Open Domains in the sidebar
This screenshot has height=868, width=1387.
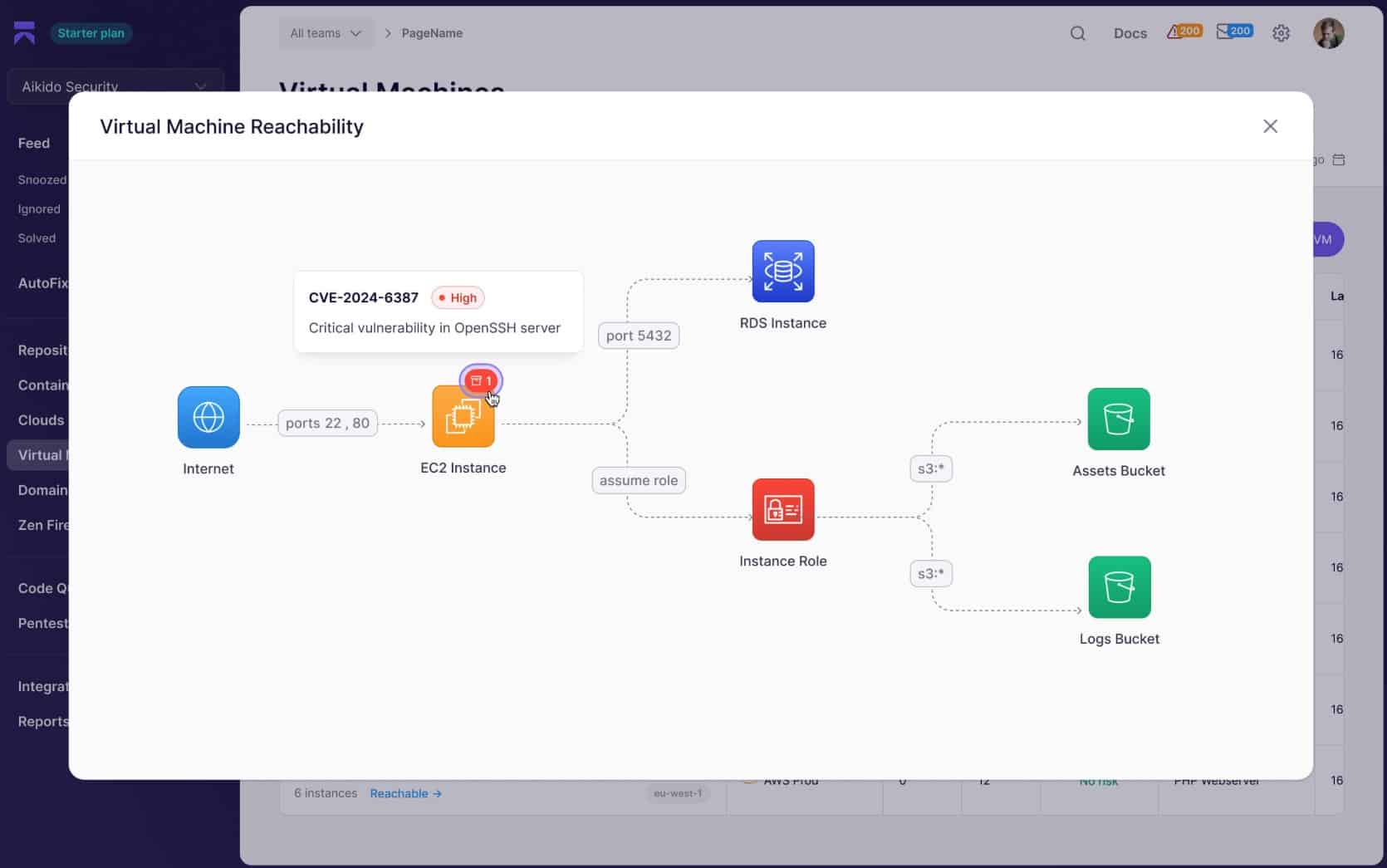click(x=43, y=490)
